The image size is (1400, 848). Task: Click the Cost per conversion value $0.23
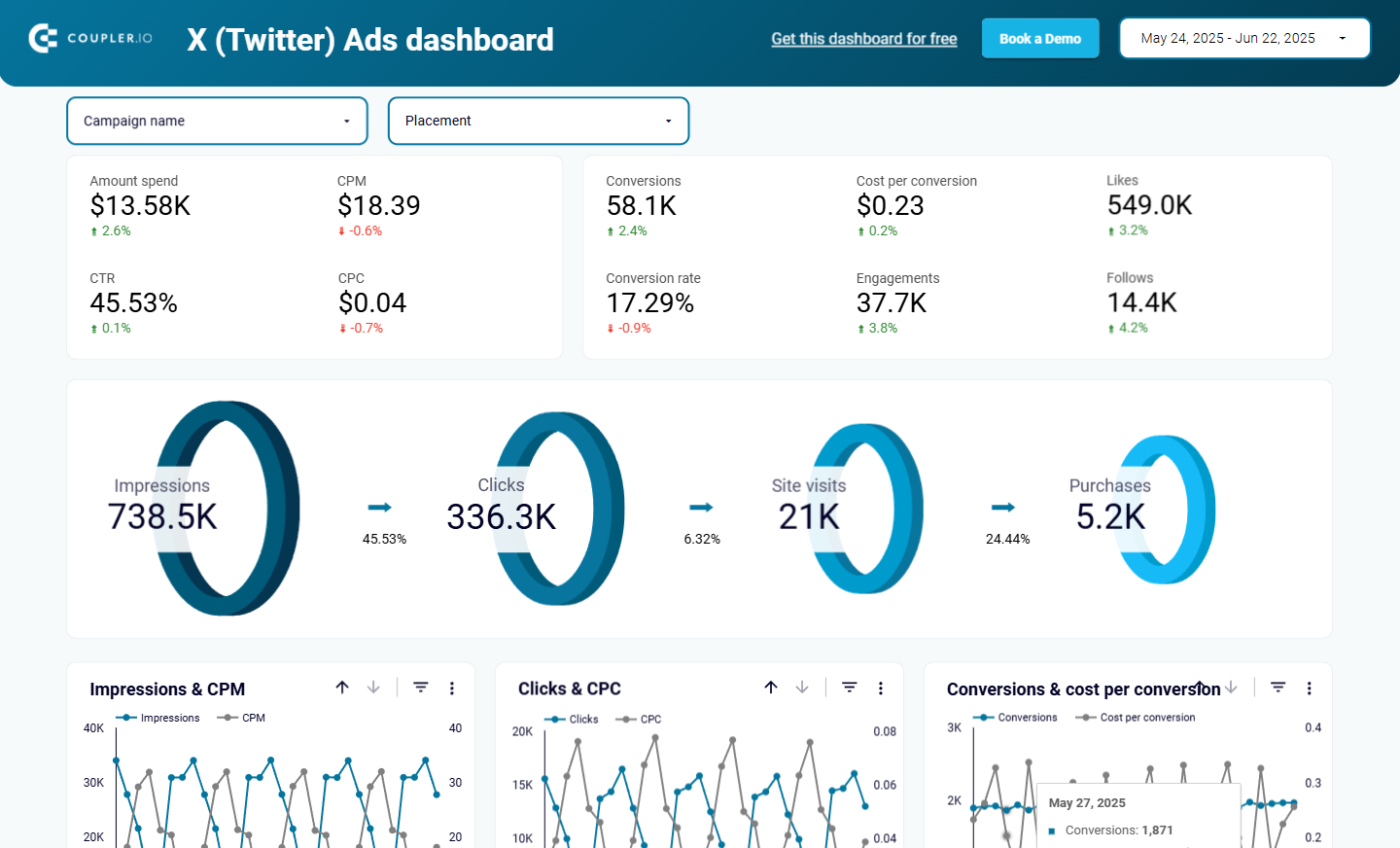[891, 205]
